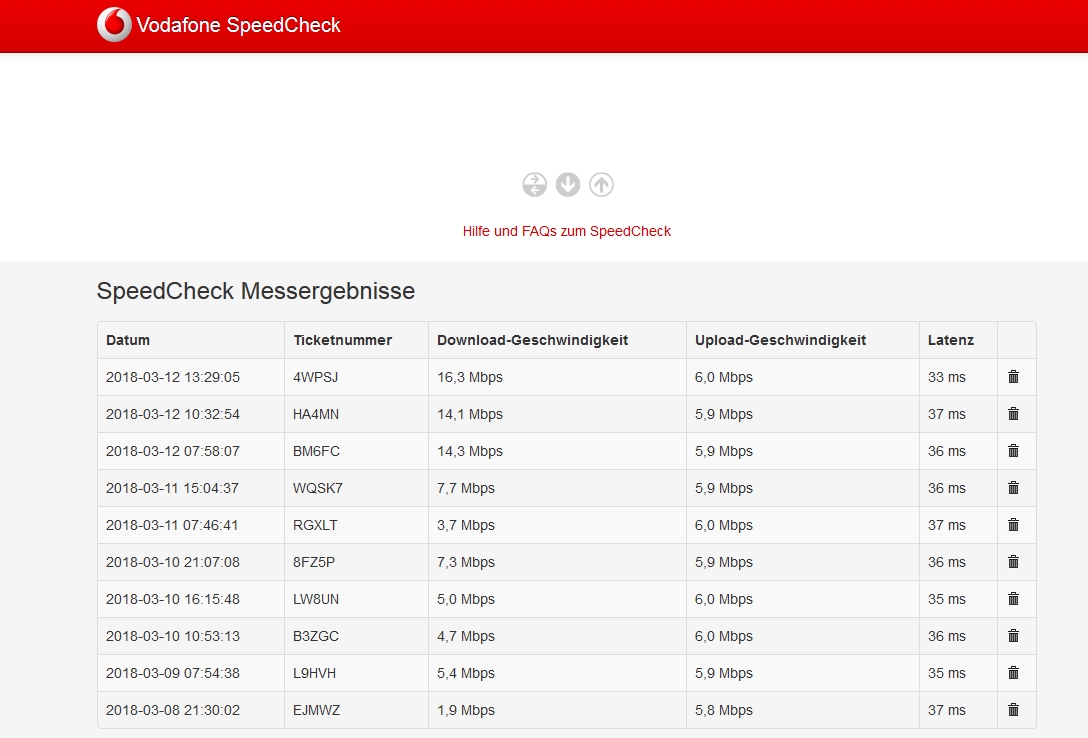Screen dimensions: 1088x738
Task: Click the SpeedCheck Messergebnisse heading
Action: [x=255, y=291]
